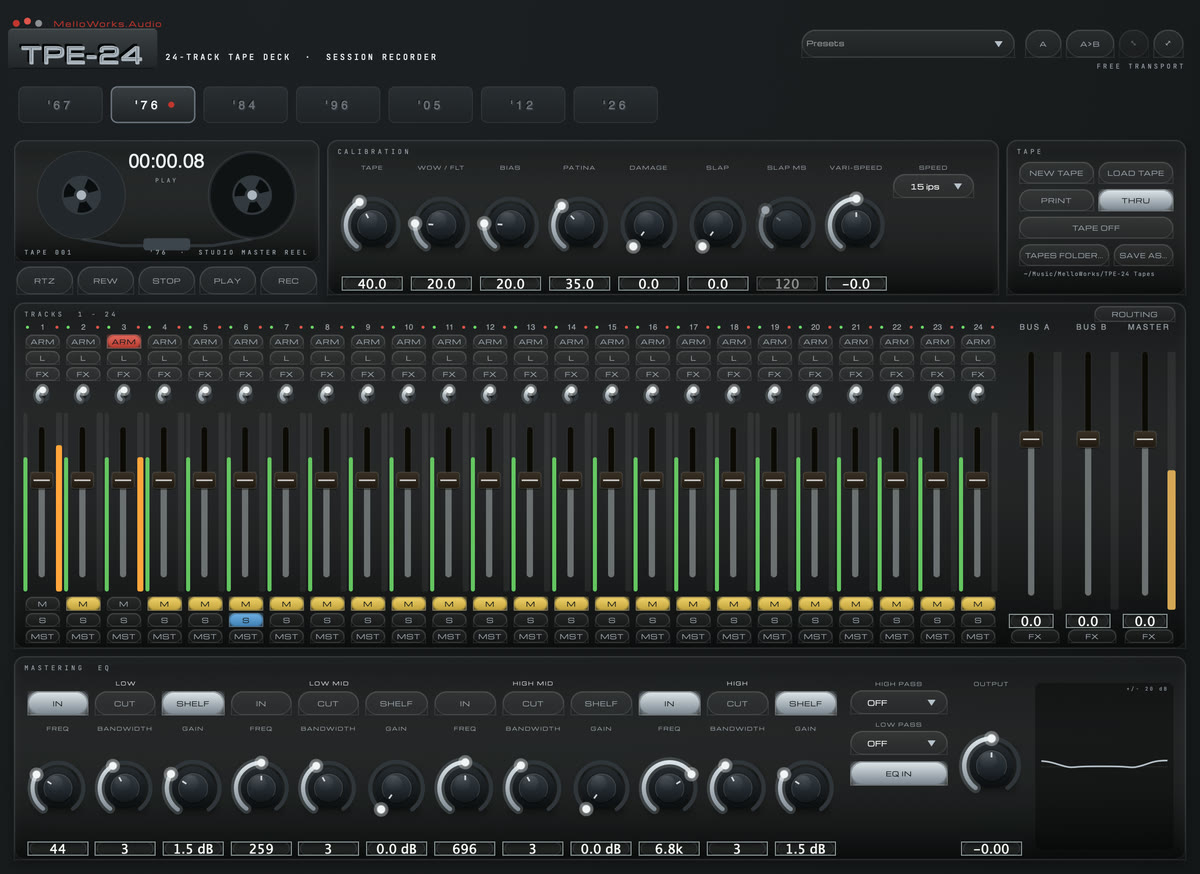The width and height of the screenshot is (1200, 874).
Task: Click the HIGH MID FREQ knob
Action: tap(465, 789)
